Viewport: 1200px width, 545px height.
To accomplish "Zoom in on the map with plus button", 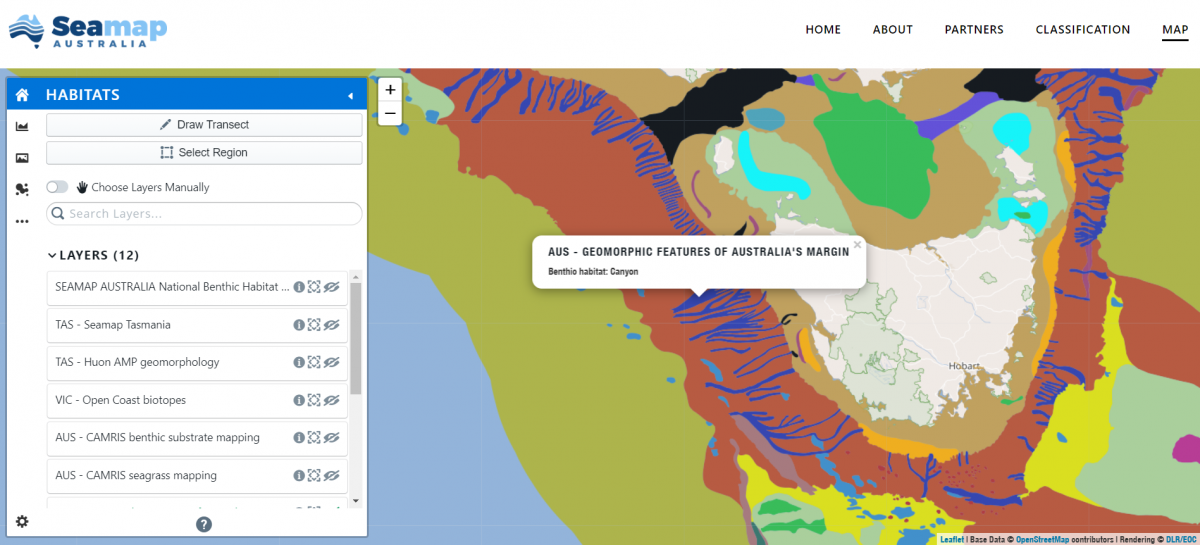I will [390, 90].
